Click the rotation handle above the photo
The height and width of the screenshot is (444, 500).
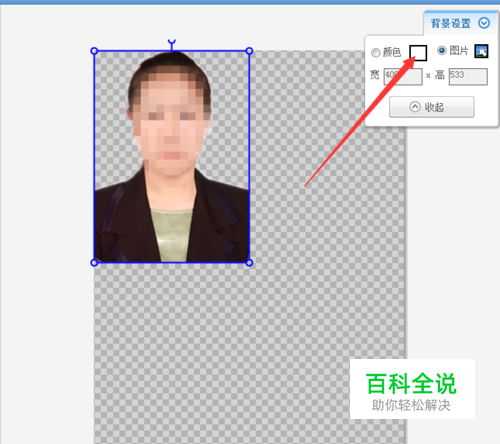[172, 43]
